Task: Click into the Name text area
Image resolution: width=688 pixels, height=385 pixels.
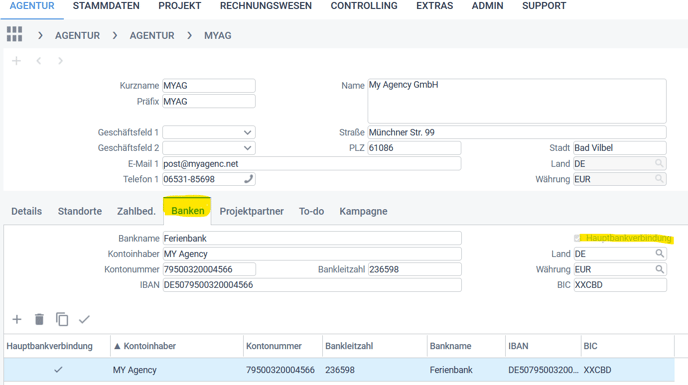Action: tap(517, 101)
